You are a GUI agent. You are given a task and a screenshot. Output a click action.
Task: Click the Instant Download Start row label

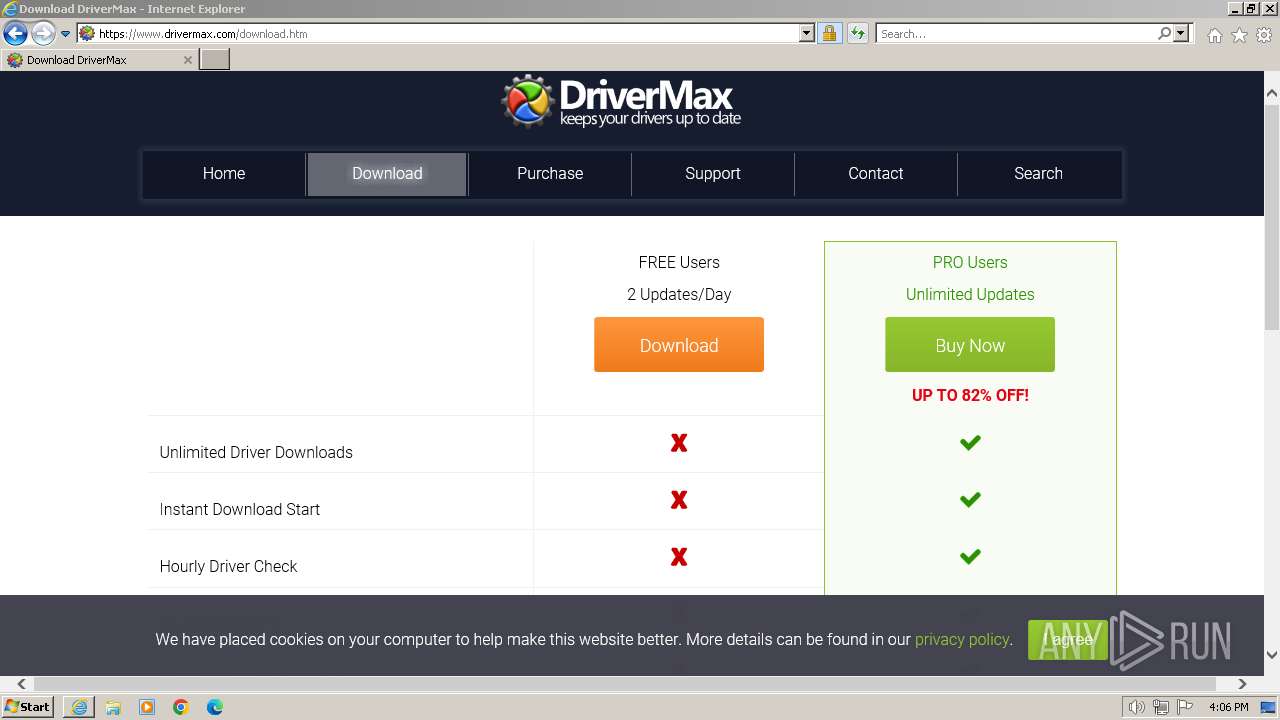[x=240, y=510]
